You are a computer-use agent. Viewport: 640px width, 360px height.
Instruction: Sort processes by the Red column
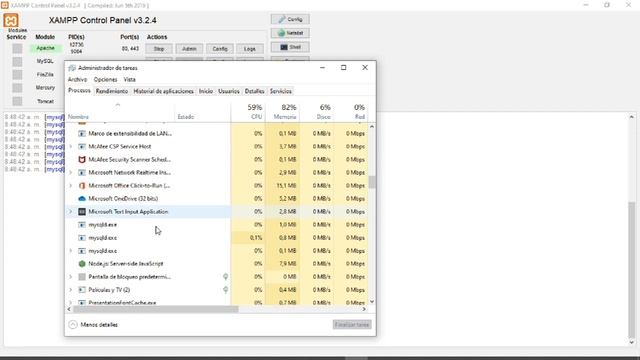(x=350, y=111)
